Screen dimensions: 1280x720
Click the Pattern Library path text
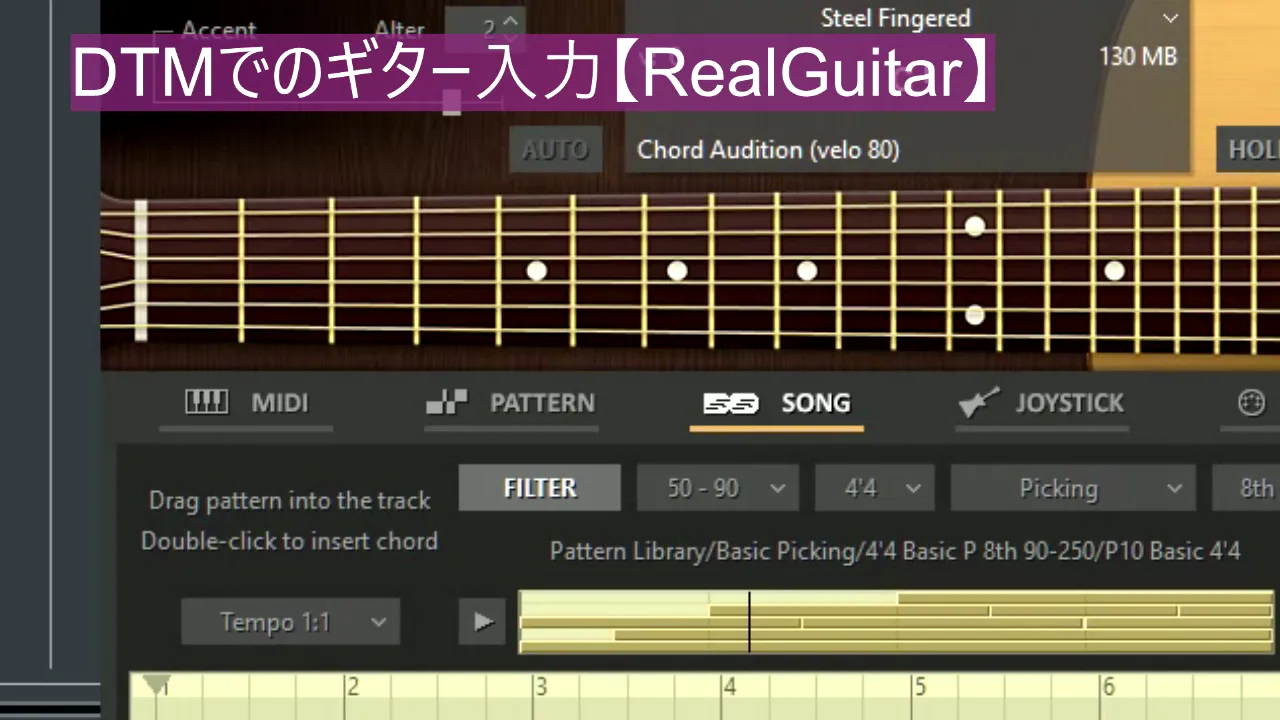[895, 551]
